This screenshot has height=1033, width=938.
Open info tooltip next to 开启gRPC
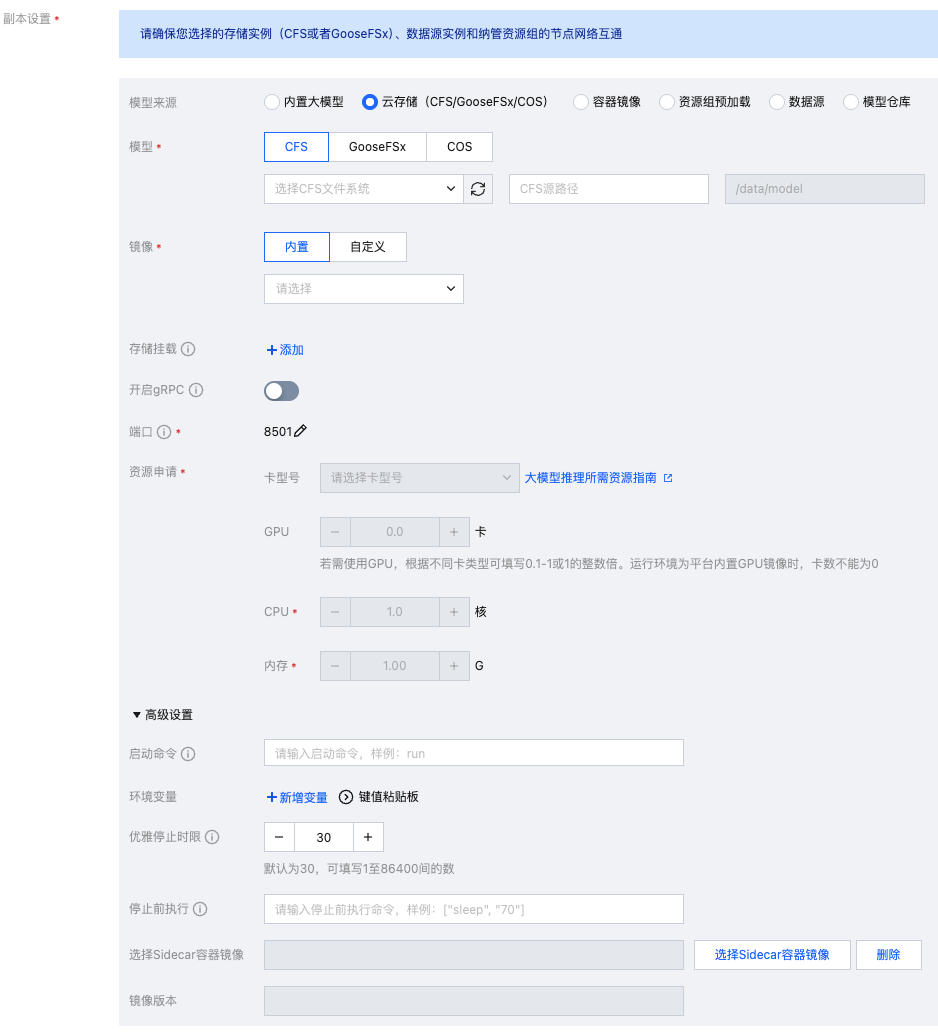coord(196,390)
